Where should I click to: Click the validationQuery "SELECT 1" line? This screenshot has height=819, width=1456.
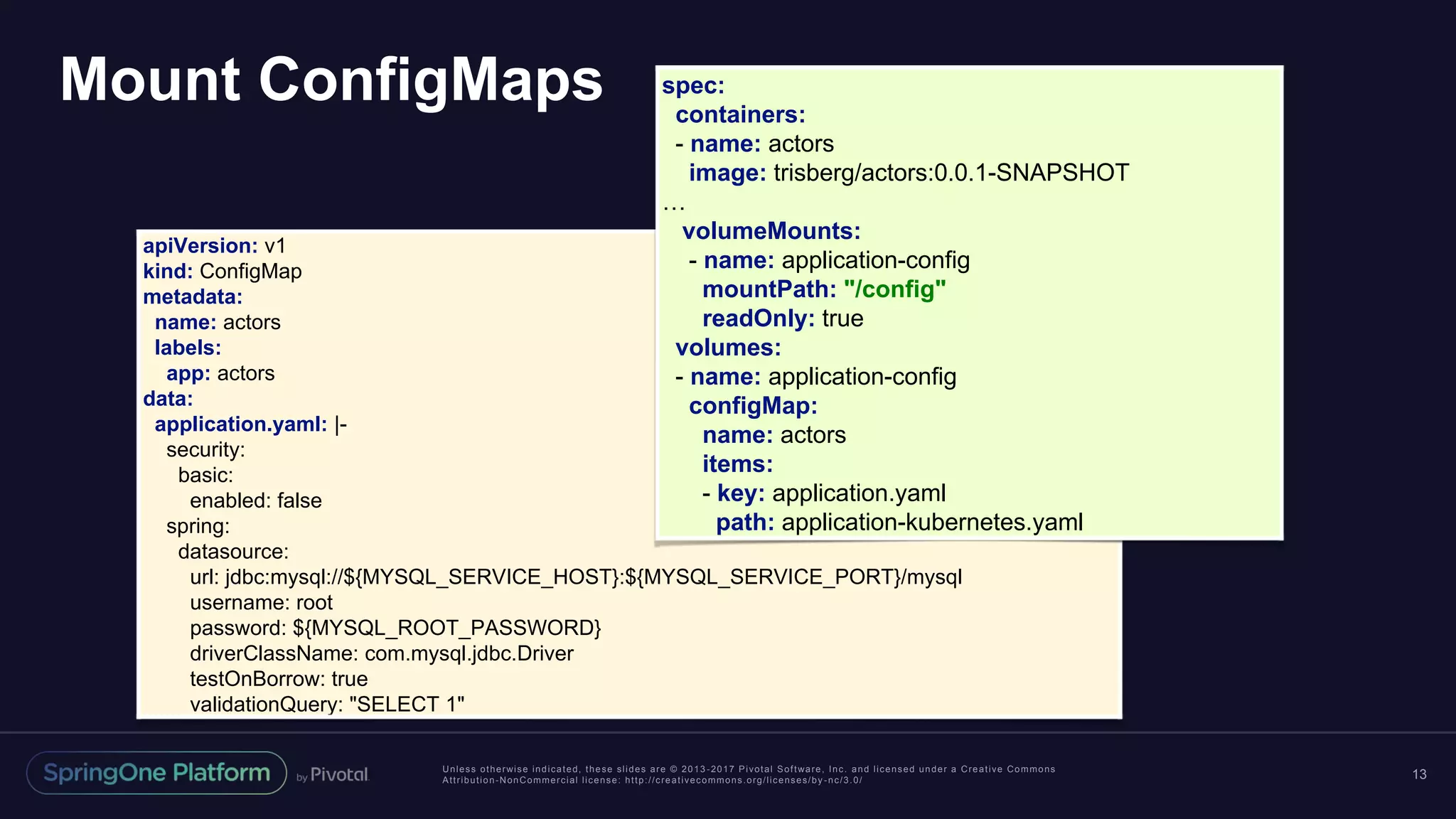click(327, 705)
